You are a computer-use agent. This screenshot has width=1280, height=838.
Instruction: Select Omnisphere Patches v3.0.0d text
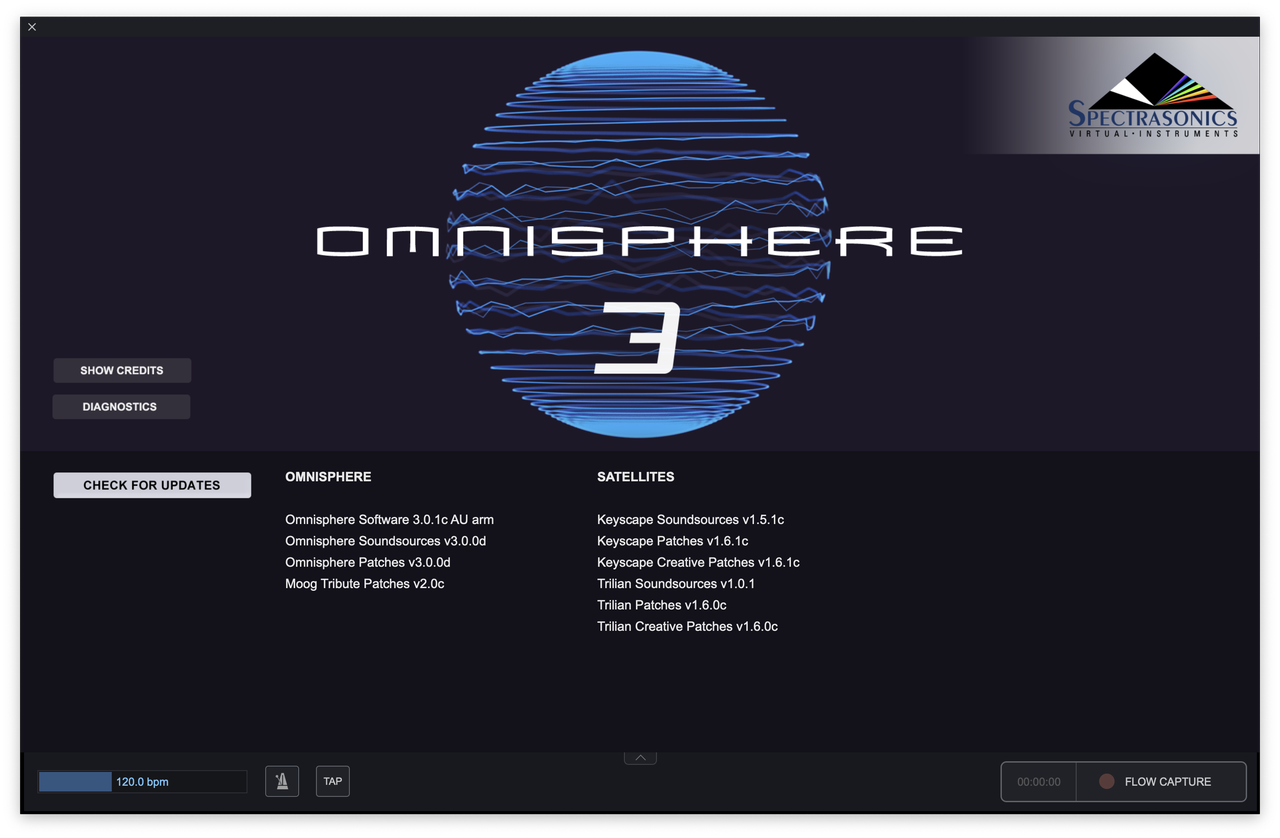coord(368,562)
